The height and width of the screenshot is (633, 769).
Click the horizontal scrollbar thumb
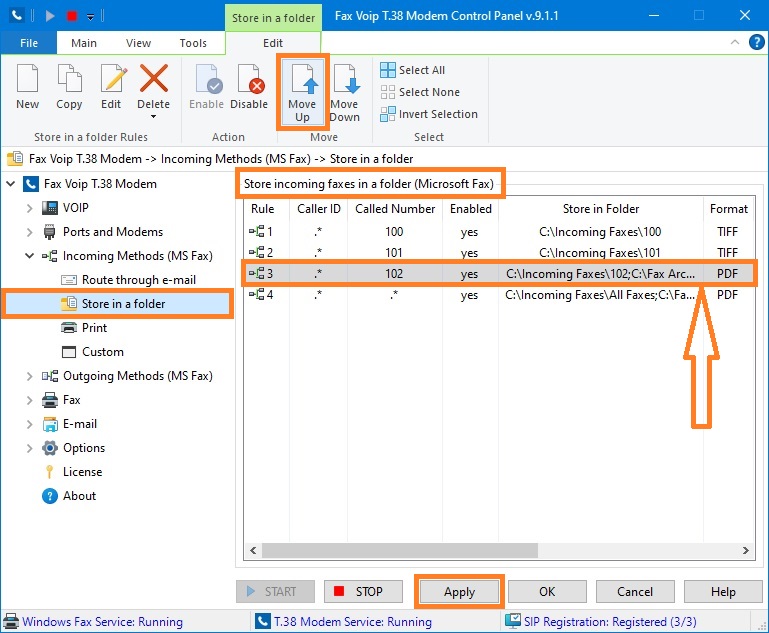tap(400, 551)
